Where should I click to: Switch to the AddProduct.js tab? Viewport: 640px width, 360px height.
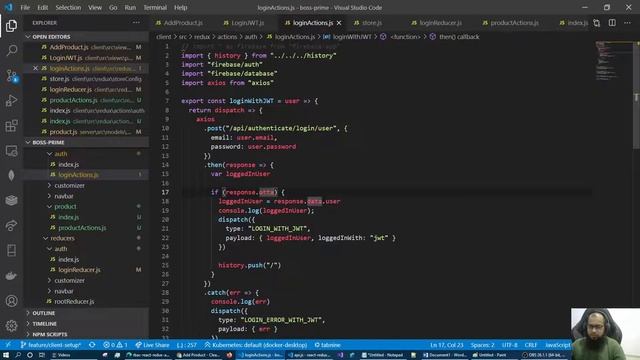point(183,23)
